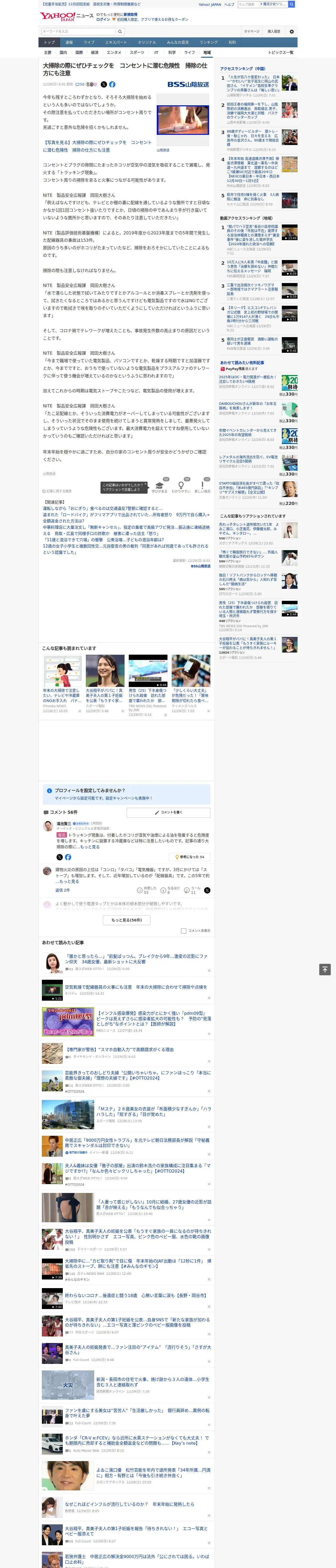Click the info icon on profile setup banner
The image size is (336, 1568).
(x=49, y=791)
